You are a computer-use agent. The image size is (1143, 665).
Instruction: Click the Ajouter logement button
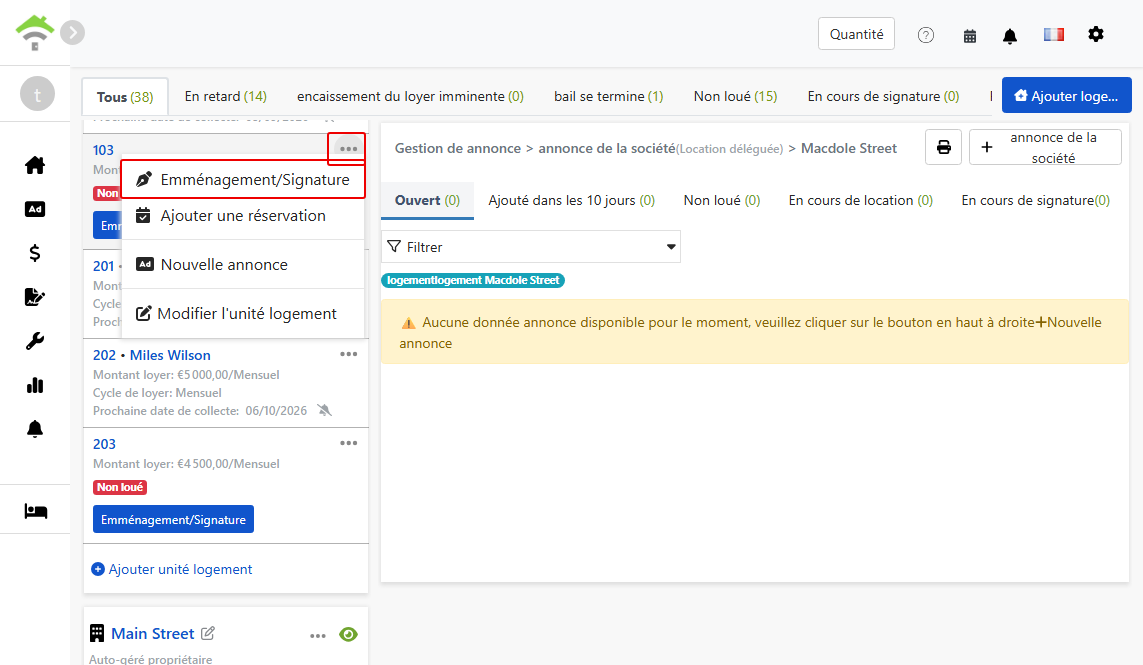tap(1066, 96)
